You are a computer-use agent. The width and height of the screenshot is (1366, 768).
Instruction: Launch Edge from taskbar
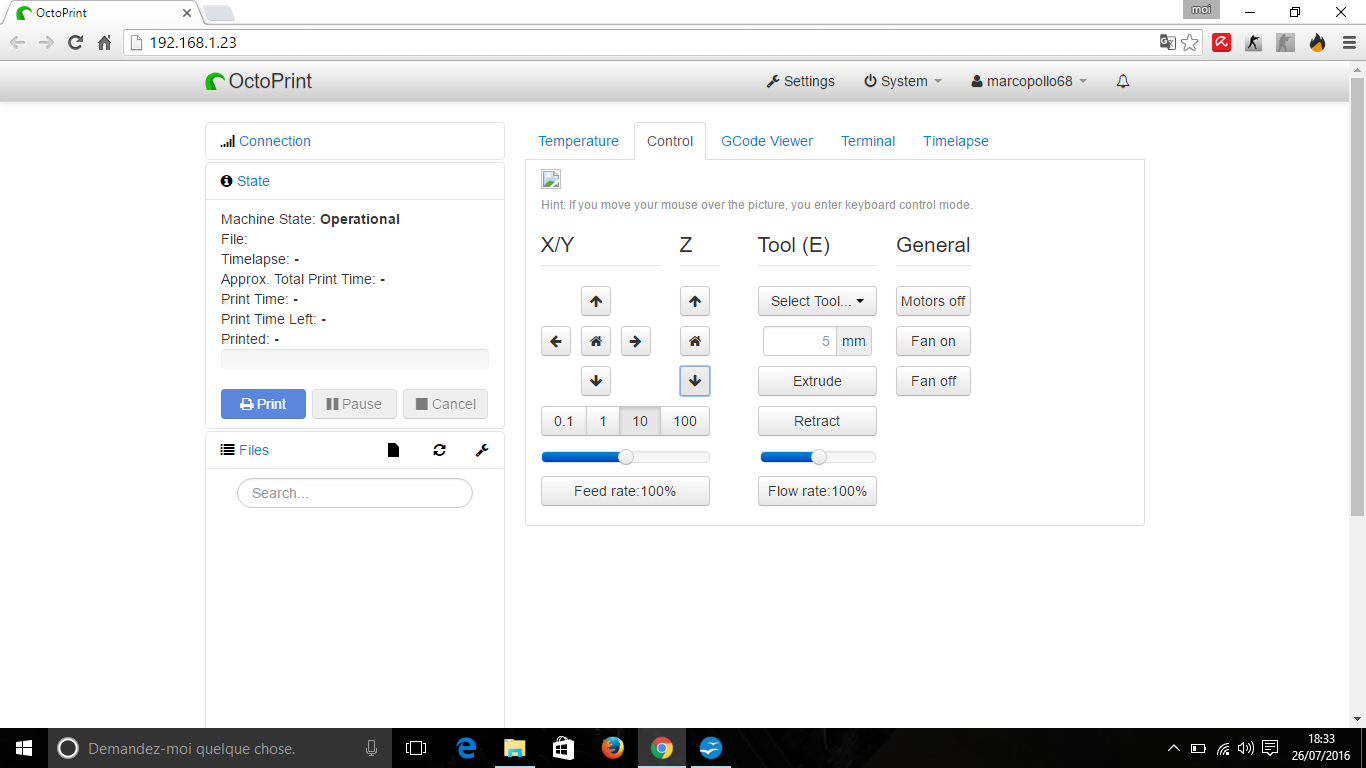466,748
